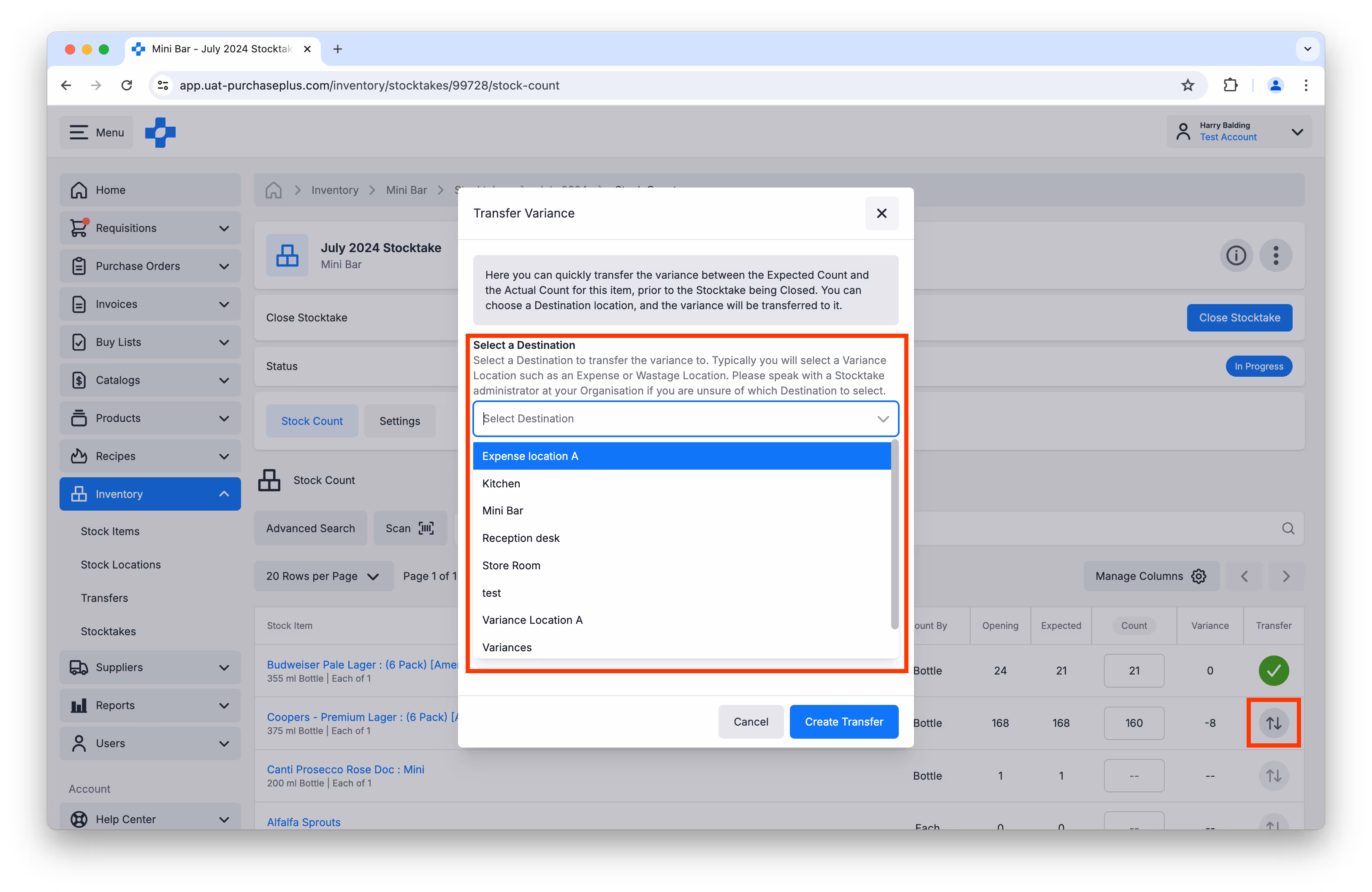Click the destination list scrollbar
Screen dimensions: 1372x892
point(894,534)
